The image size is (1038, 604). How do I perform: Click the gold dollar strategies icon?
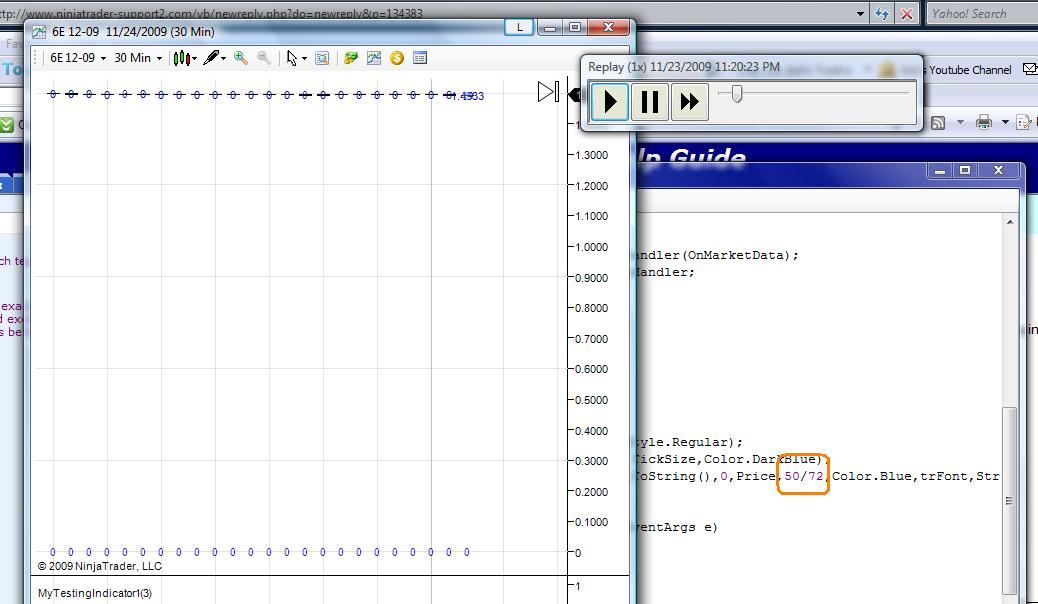[x=397, y=58]
